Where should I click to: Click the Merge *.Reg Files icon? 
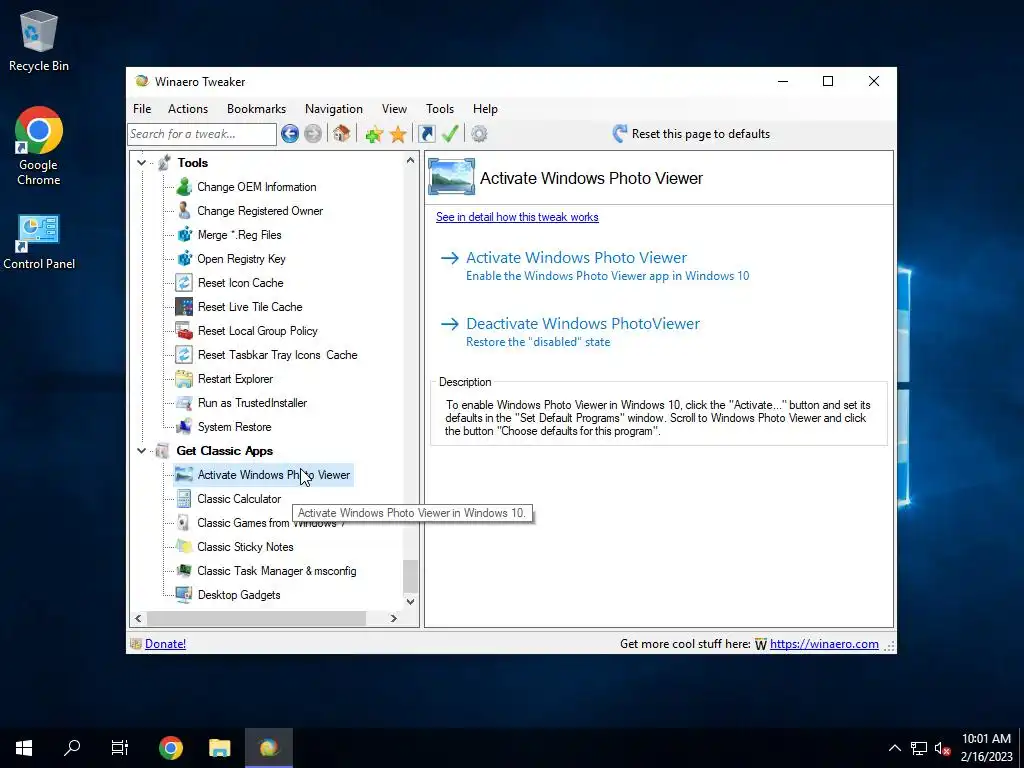point(184,234)
